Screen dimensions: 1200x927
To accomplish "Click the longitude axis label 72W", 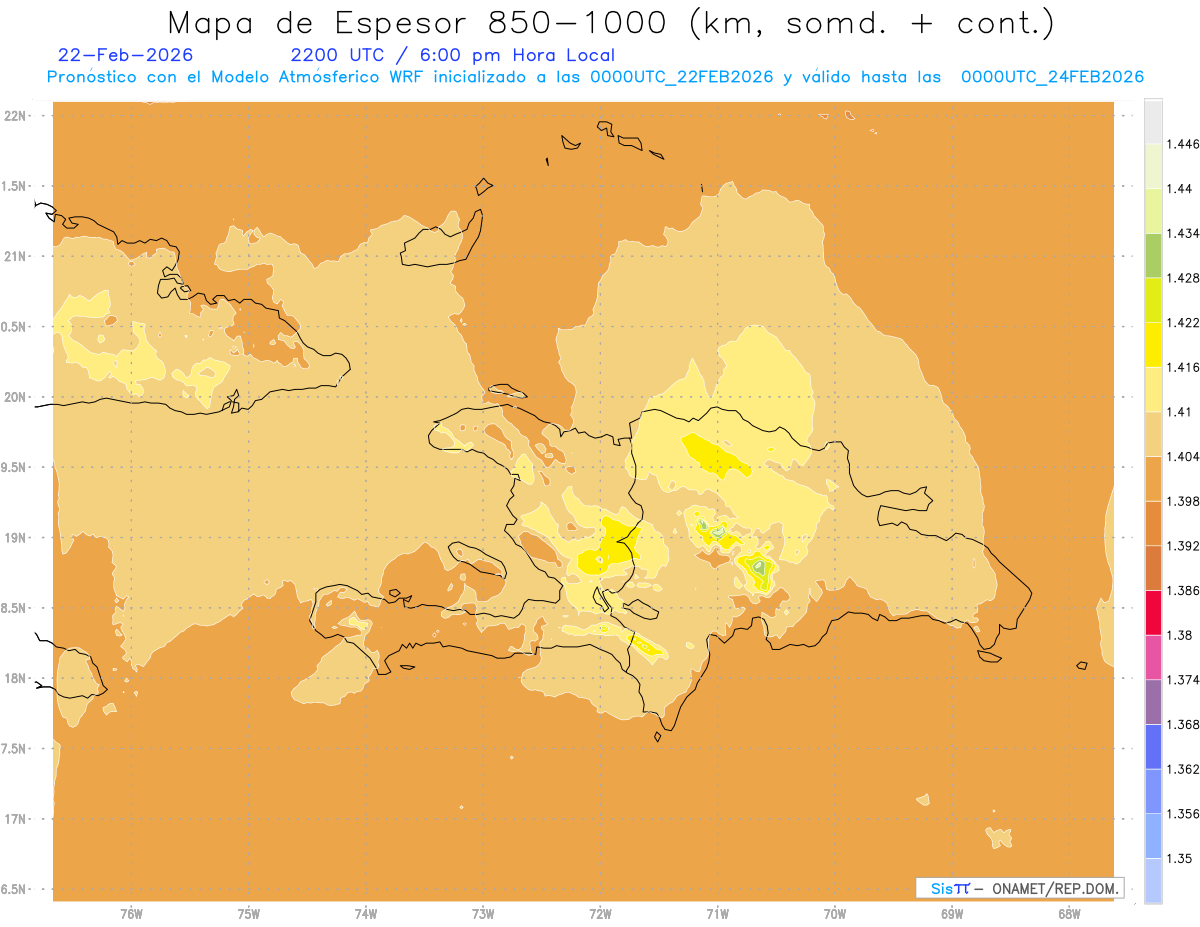I will (600, 913).
